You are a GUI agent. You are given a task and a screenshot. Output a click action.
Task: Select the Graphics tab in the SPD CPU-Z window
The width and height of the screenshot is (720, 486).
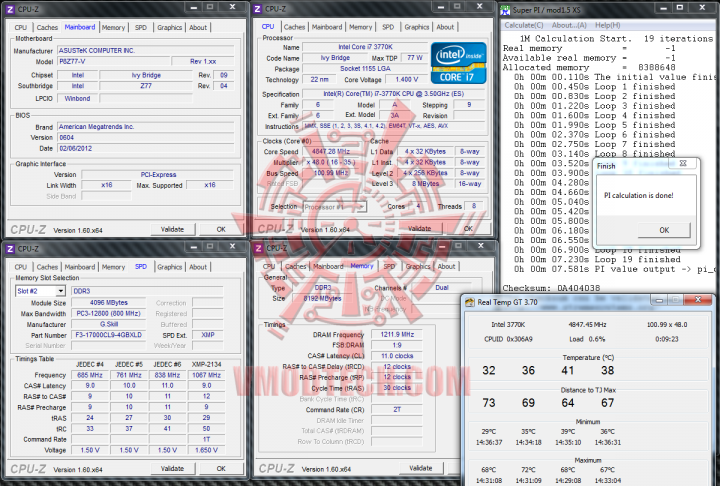coord(169,266)
